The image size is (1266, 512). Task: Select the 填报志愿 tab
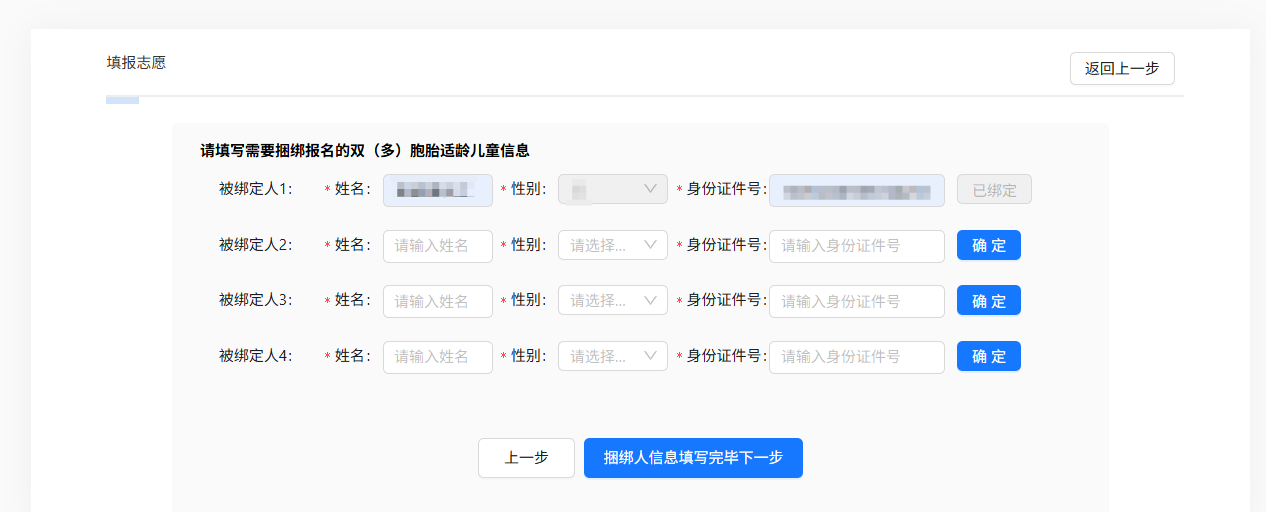[x=136, y=62]
